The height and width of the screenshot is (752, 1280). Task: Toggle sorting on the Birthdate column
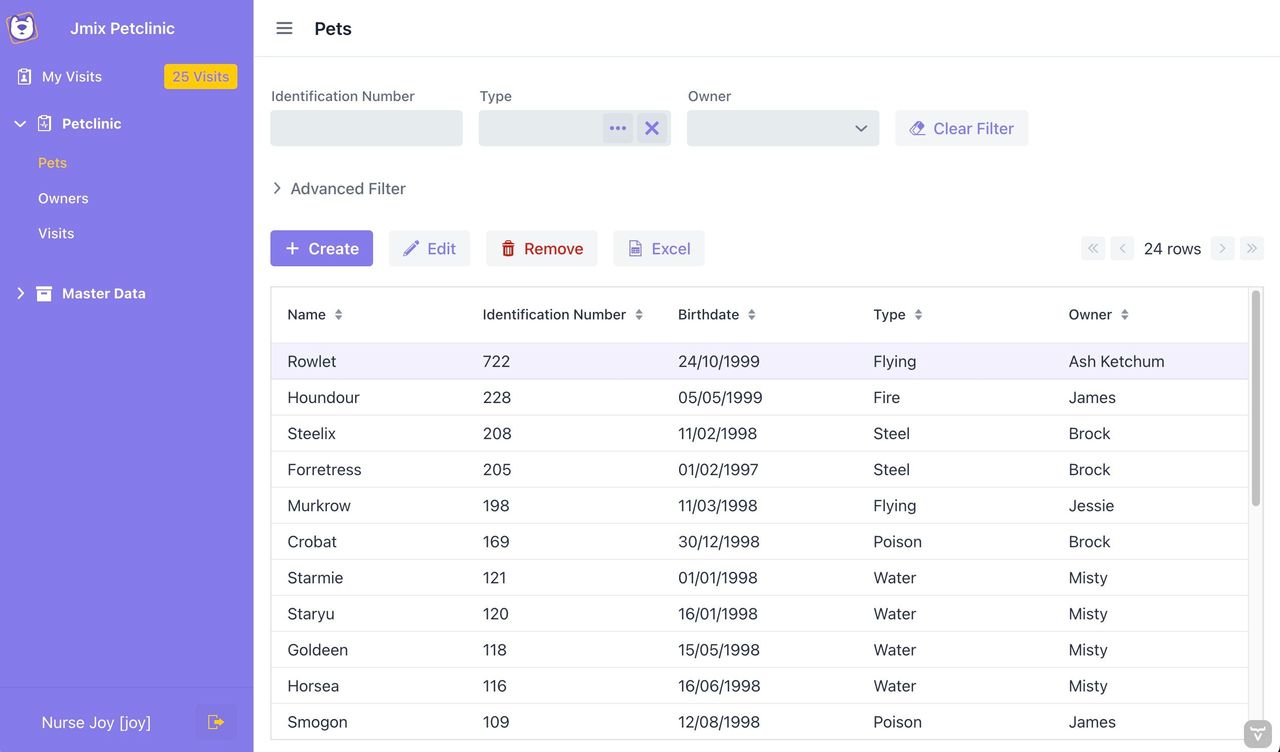pos(750,313)
